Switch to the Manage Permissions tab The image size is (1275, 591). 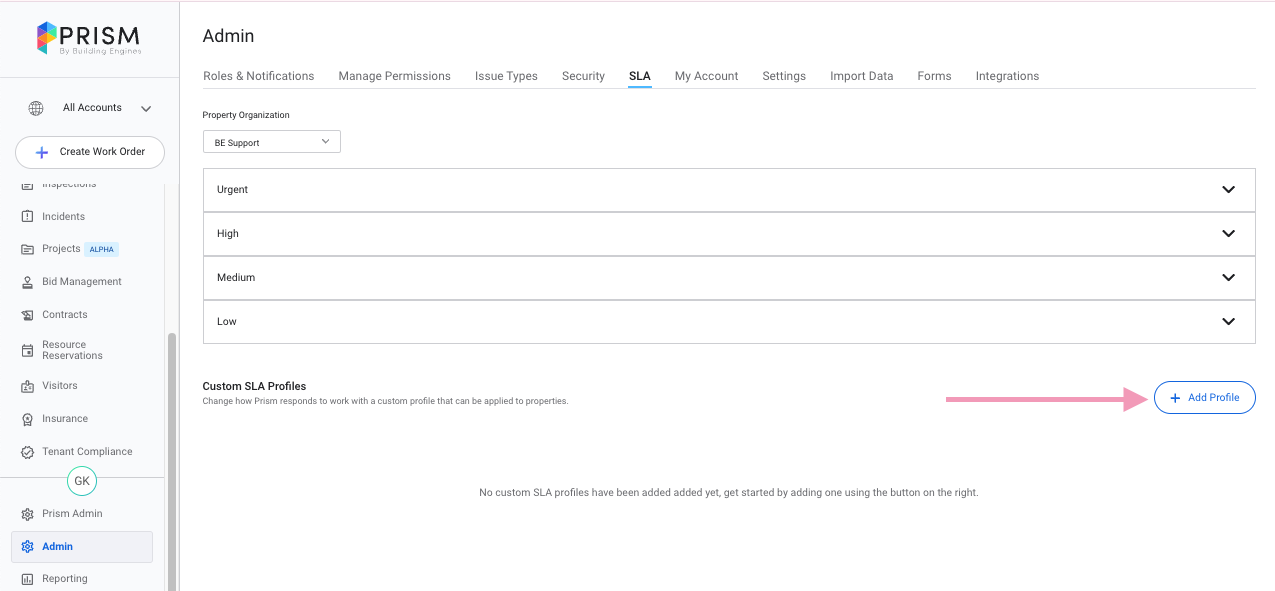point(394,76)
